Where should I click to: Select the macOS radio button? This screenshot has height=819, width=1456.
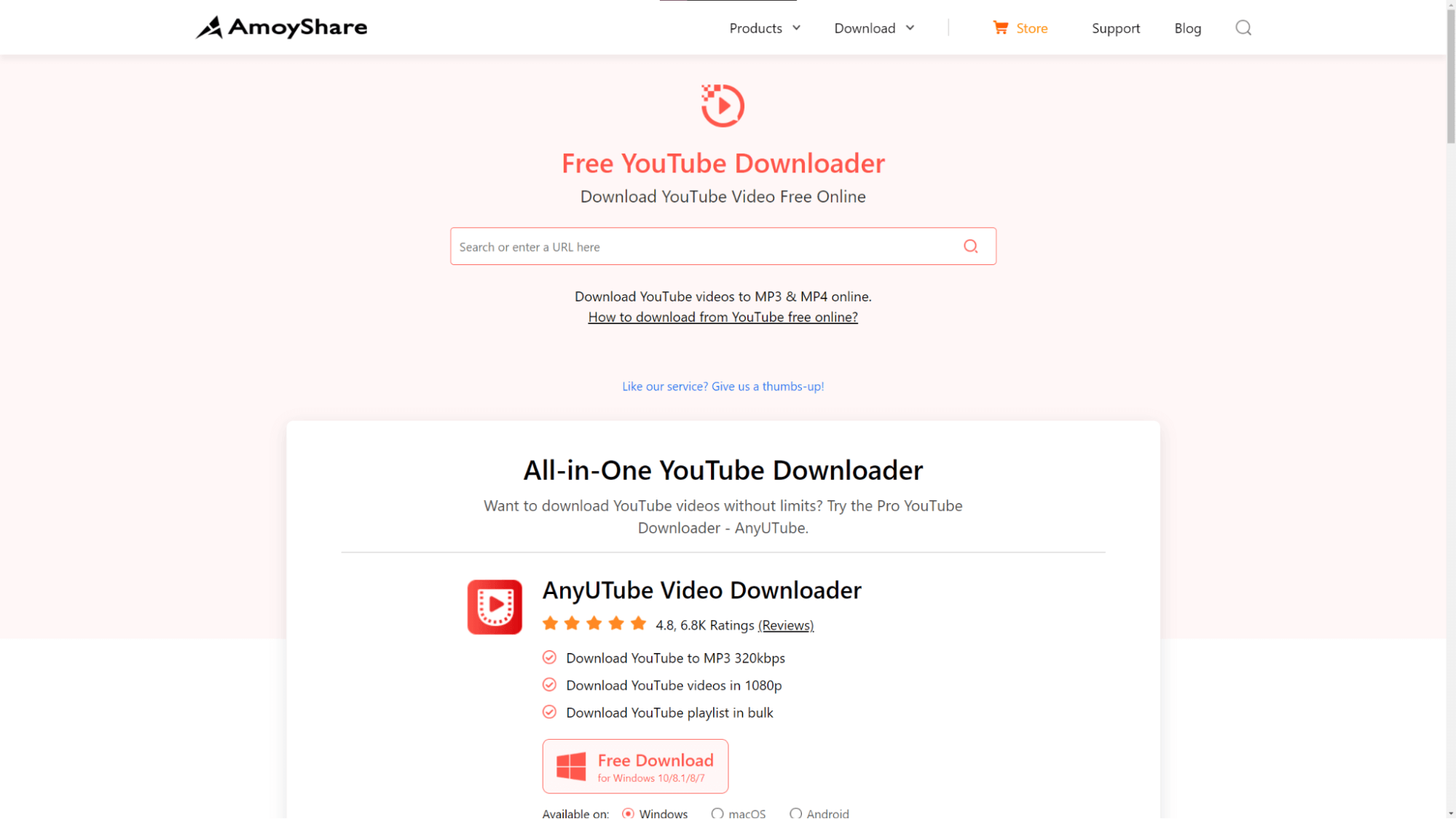tap(717, 813)
